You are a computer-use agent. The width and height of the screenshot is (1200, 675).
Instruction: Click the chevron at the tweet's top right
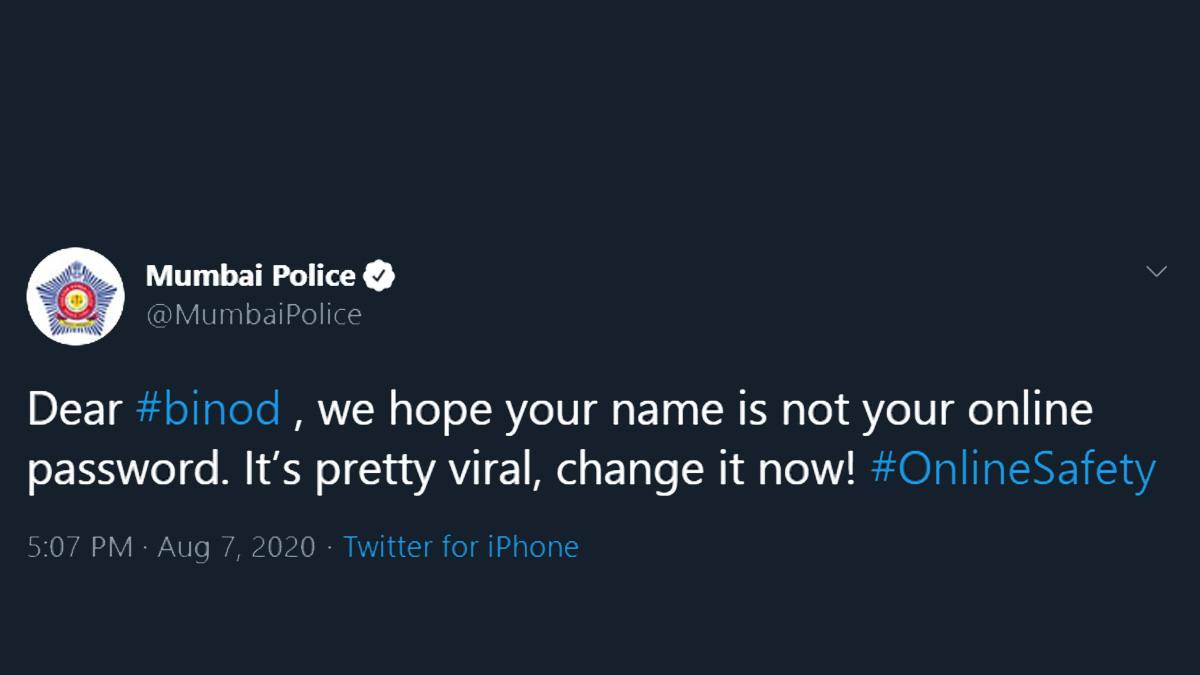[1157, 270]
